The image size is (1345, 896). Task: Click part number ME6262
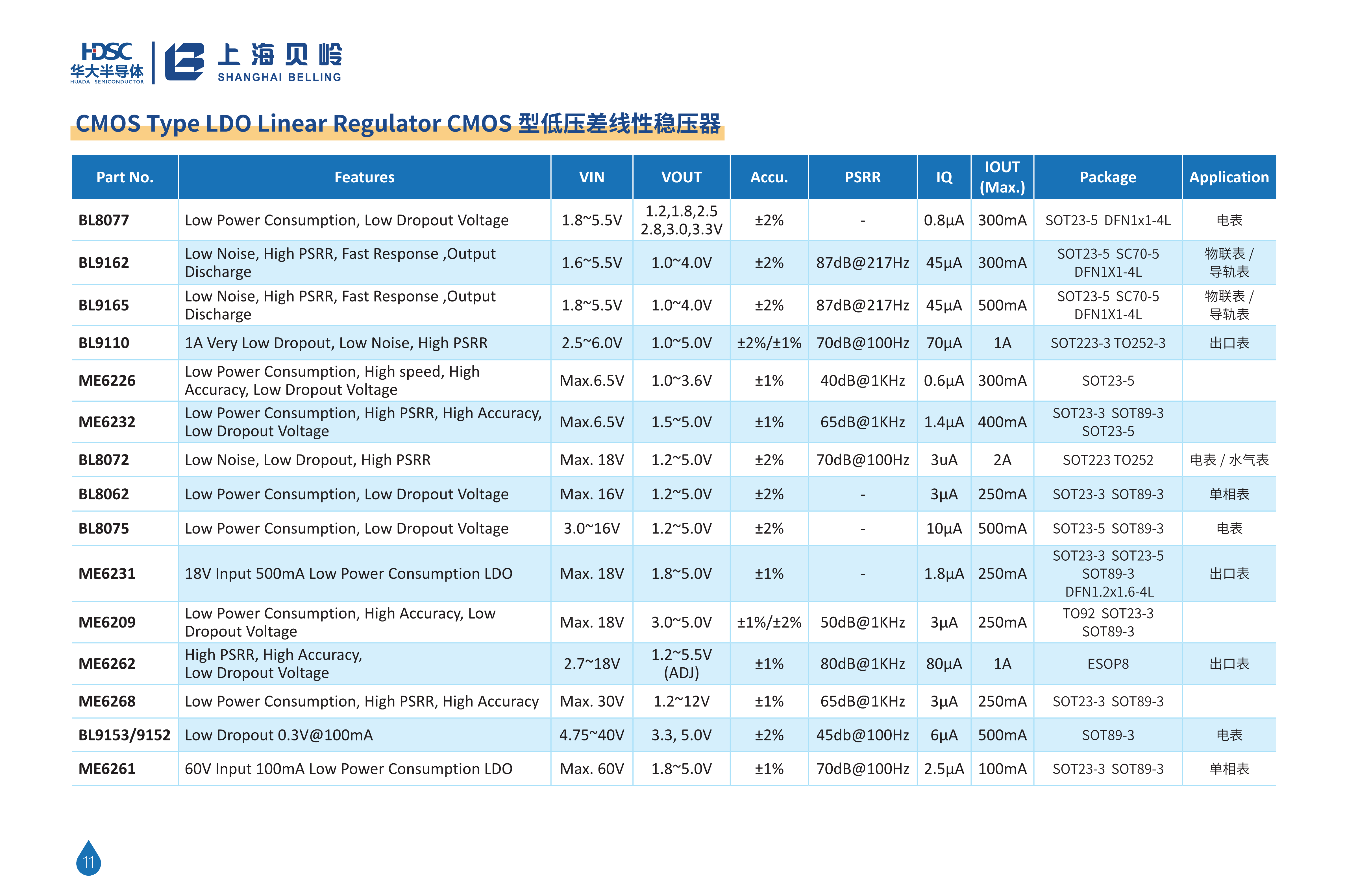pyautogui.click(x=107, y=663)
